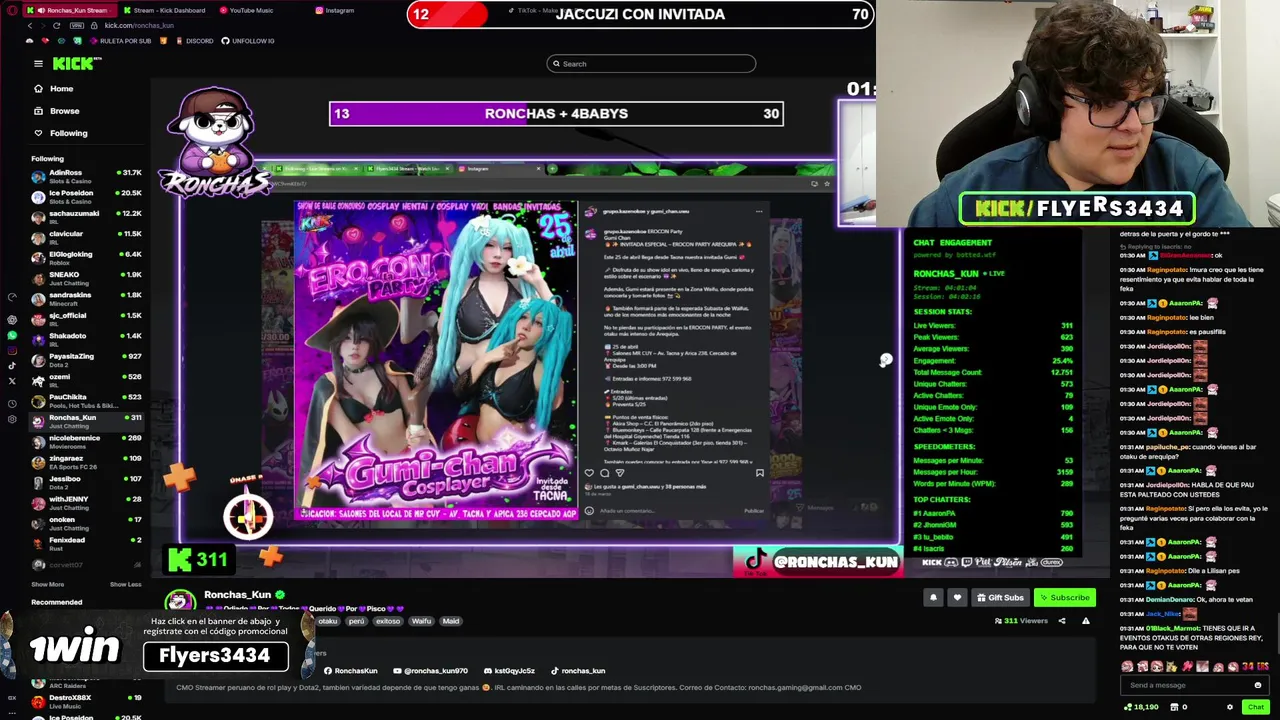Switch to YouTube Music browser tab
This screenshot has width=1280, height=720.
pyautogui.click(x=247, y=10)
